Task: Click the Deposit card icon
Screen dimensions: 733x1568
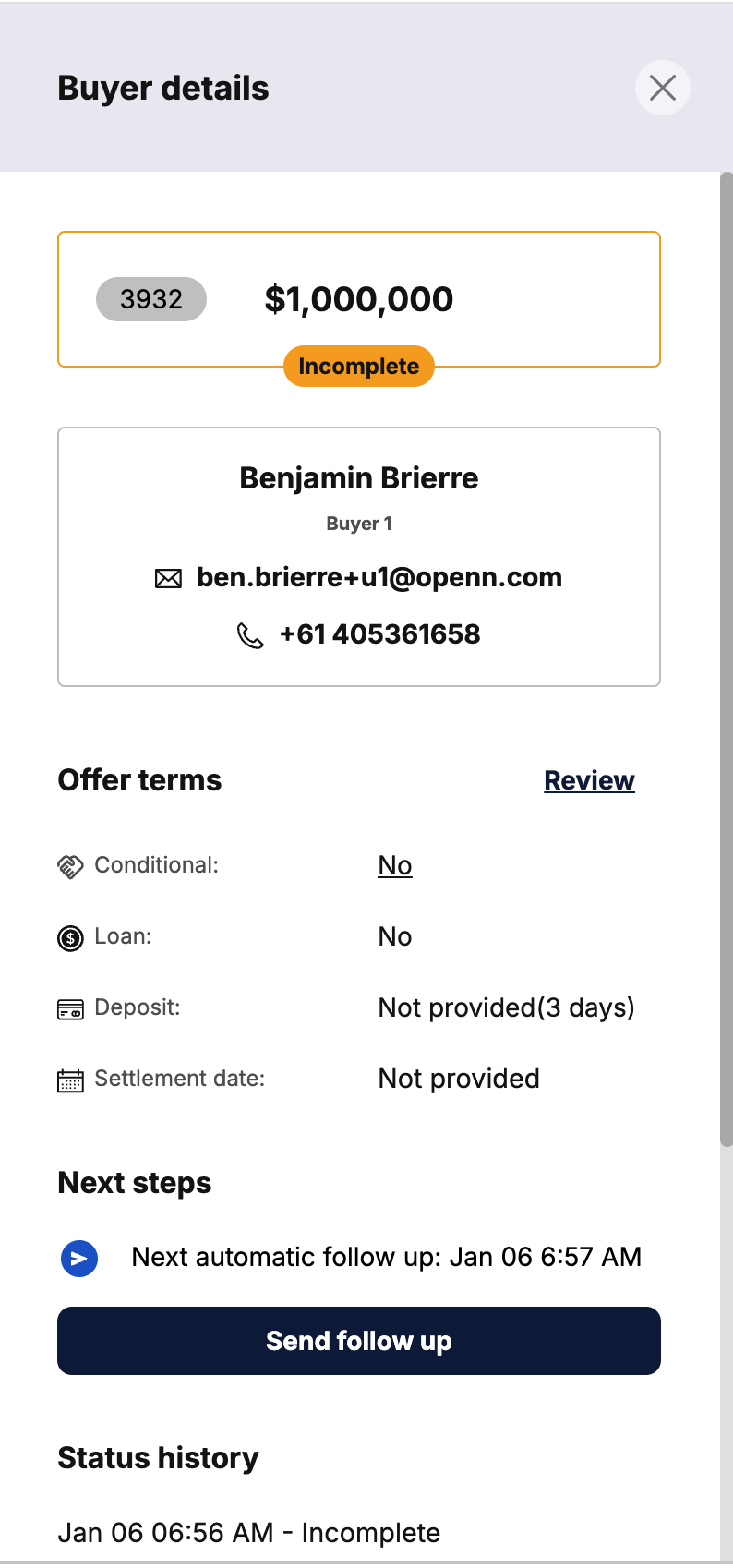Action: pos(71,1008)
